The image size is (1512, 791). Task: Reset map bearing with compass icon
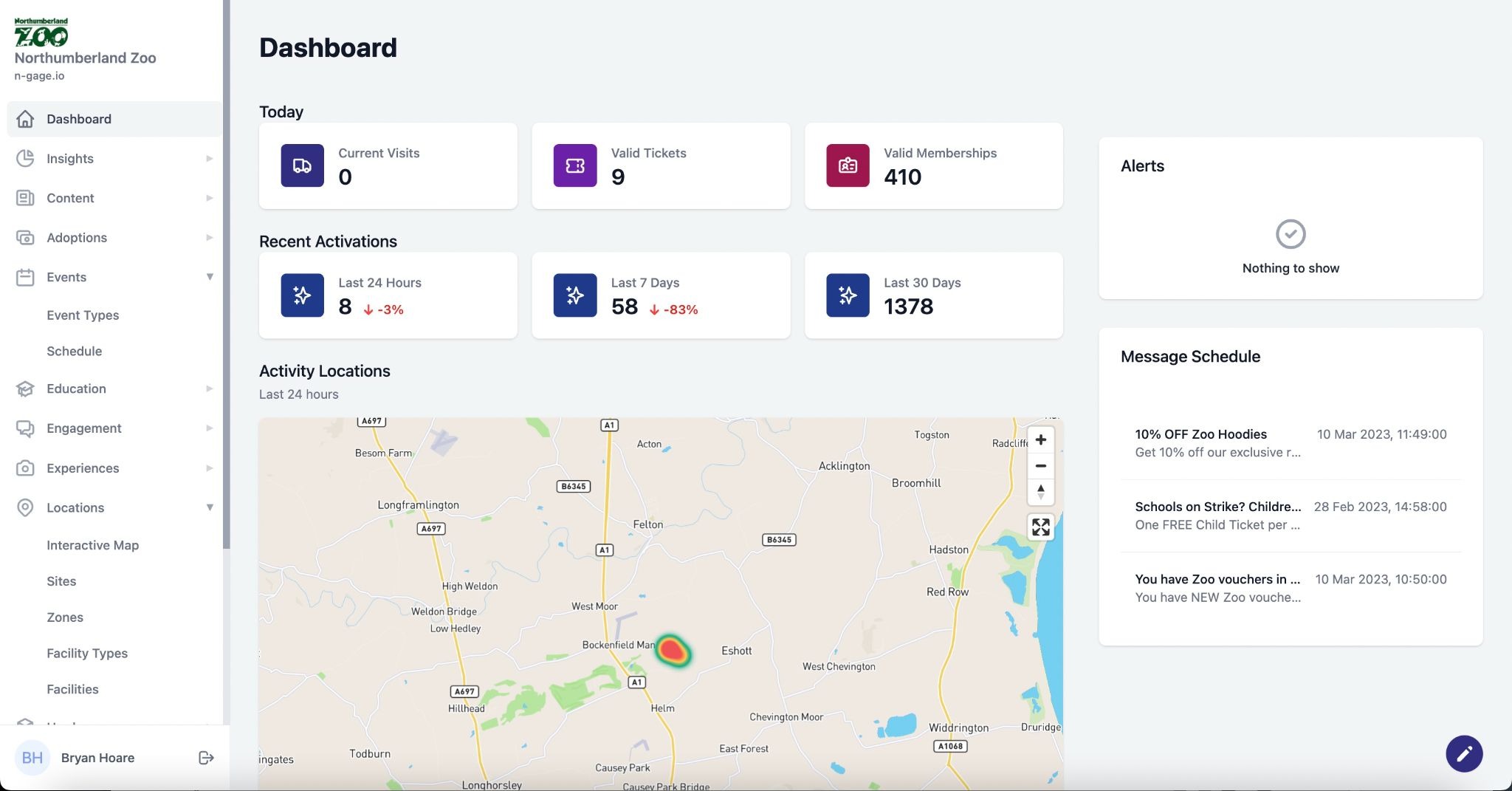[x=1040, y=492]
